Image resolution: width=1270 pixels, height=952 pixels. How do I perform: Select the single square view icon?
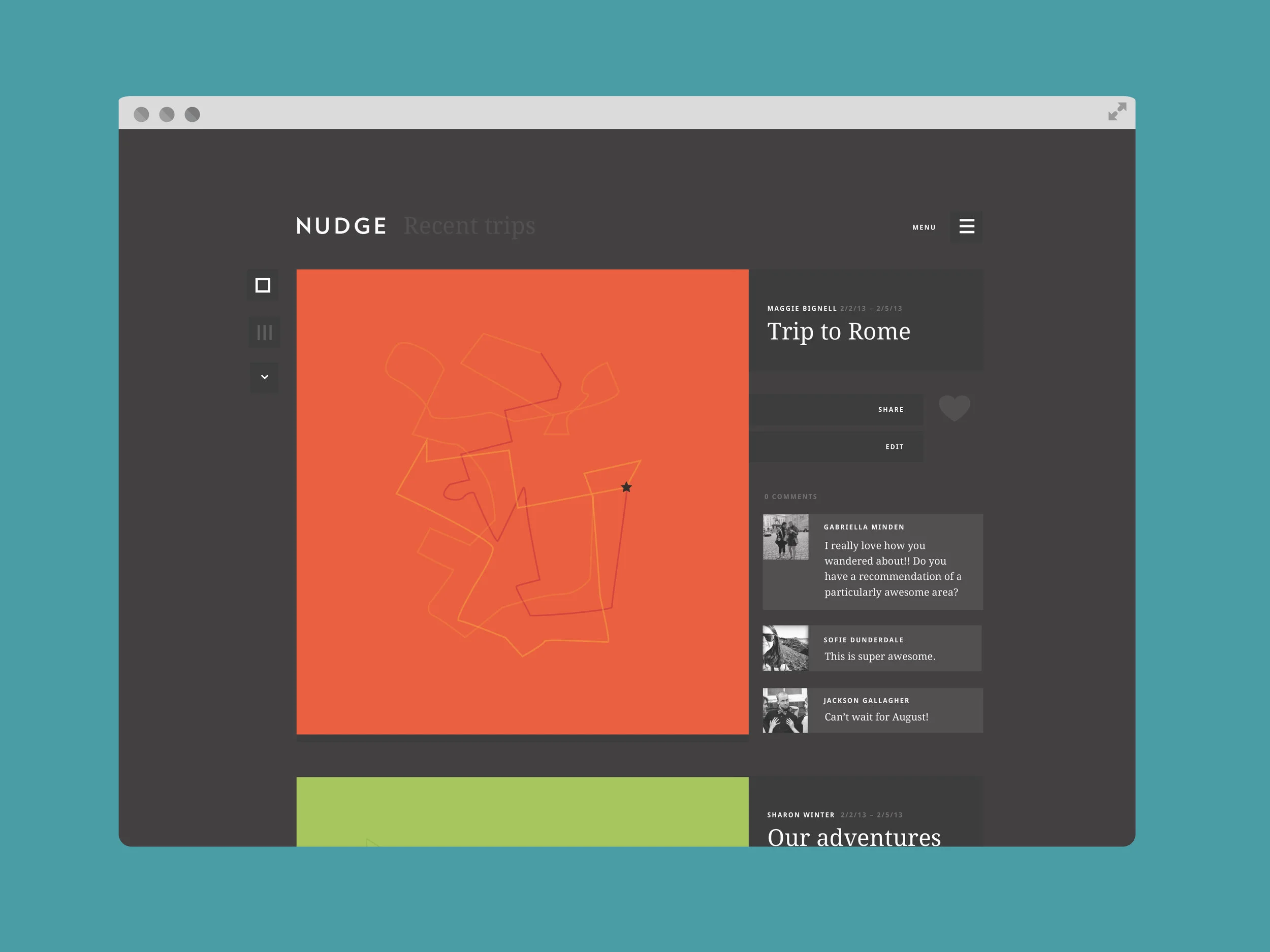[x=263, y=285]
